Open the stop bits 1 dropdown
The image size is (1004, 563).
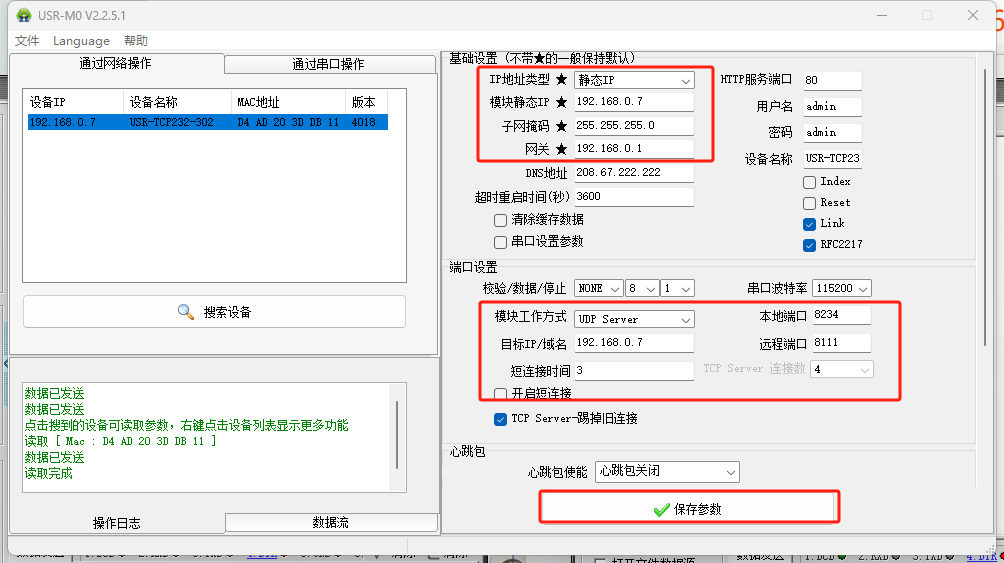click(x=677, y=288)
